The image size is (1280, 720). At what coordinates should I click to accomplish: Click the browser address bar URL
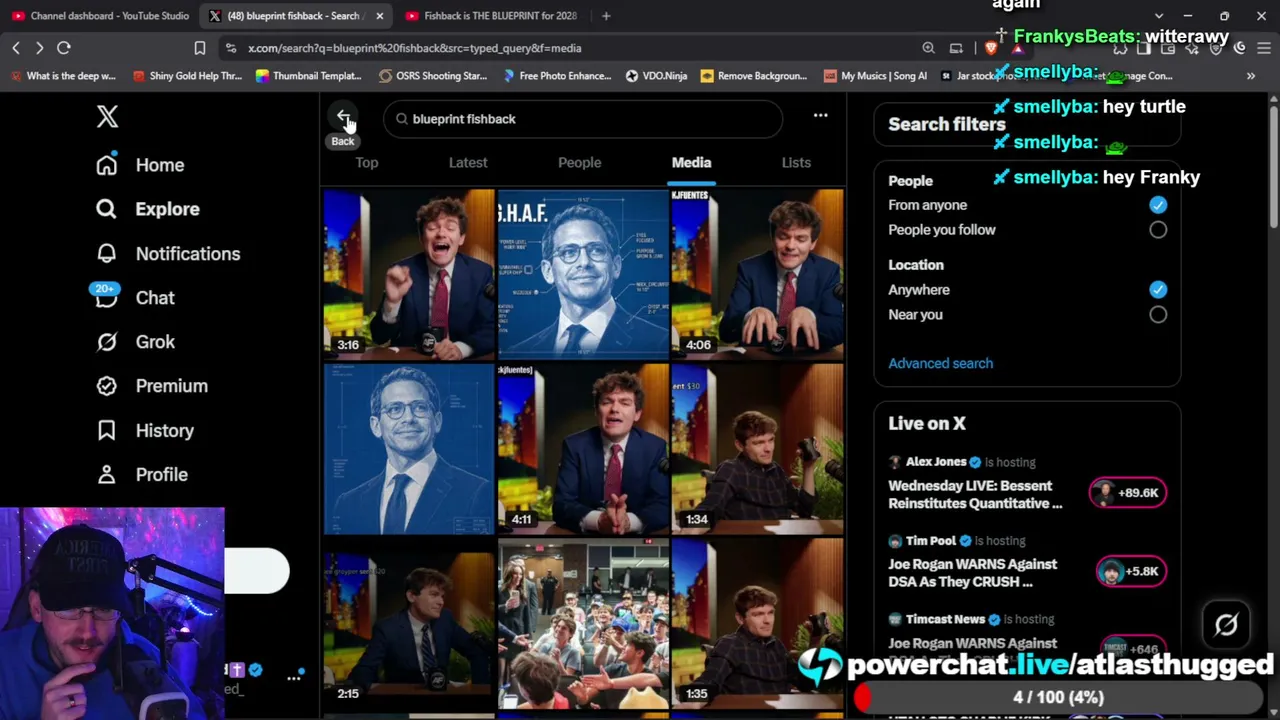click(414, 48)
